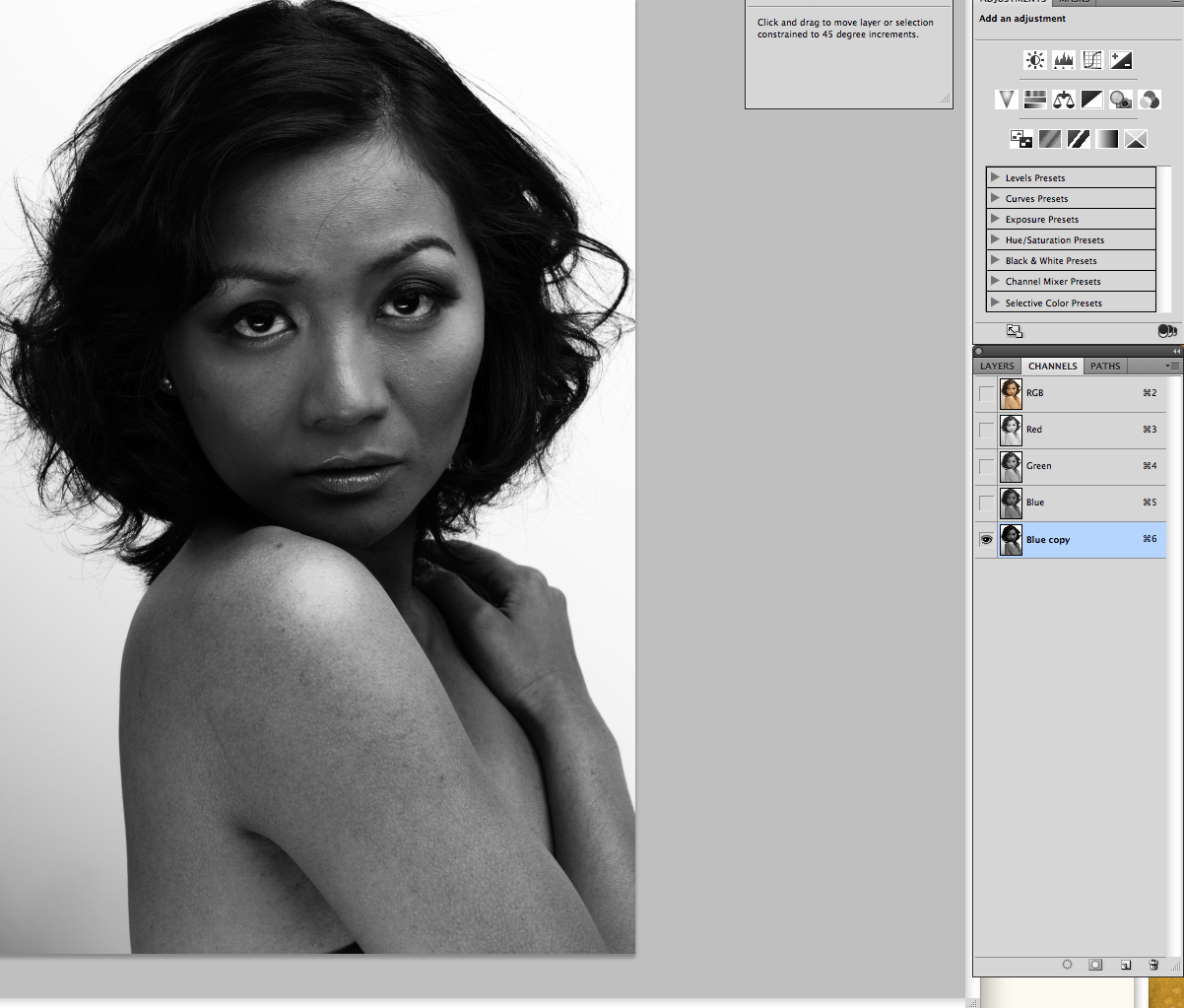Toggle visibility of the Red channel
This screenshot has width=1184, height=1008.
coord(986,430)
